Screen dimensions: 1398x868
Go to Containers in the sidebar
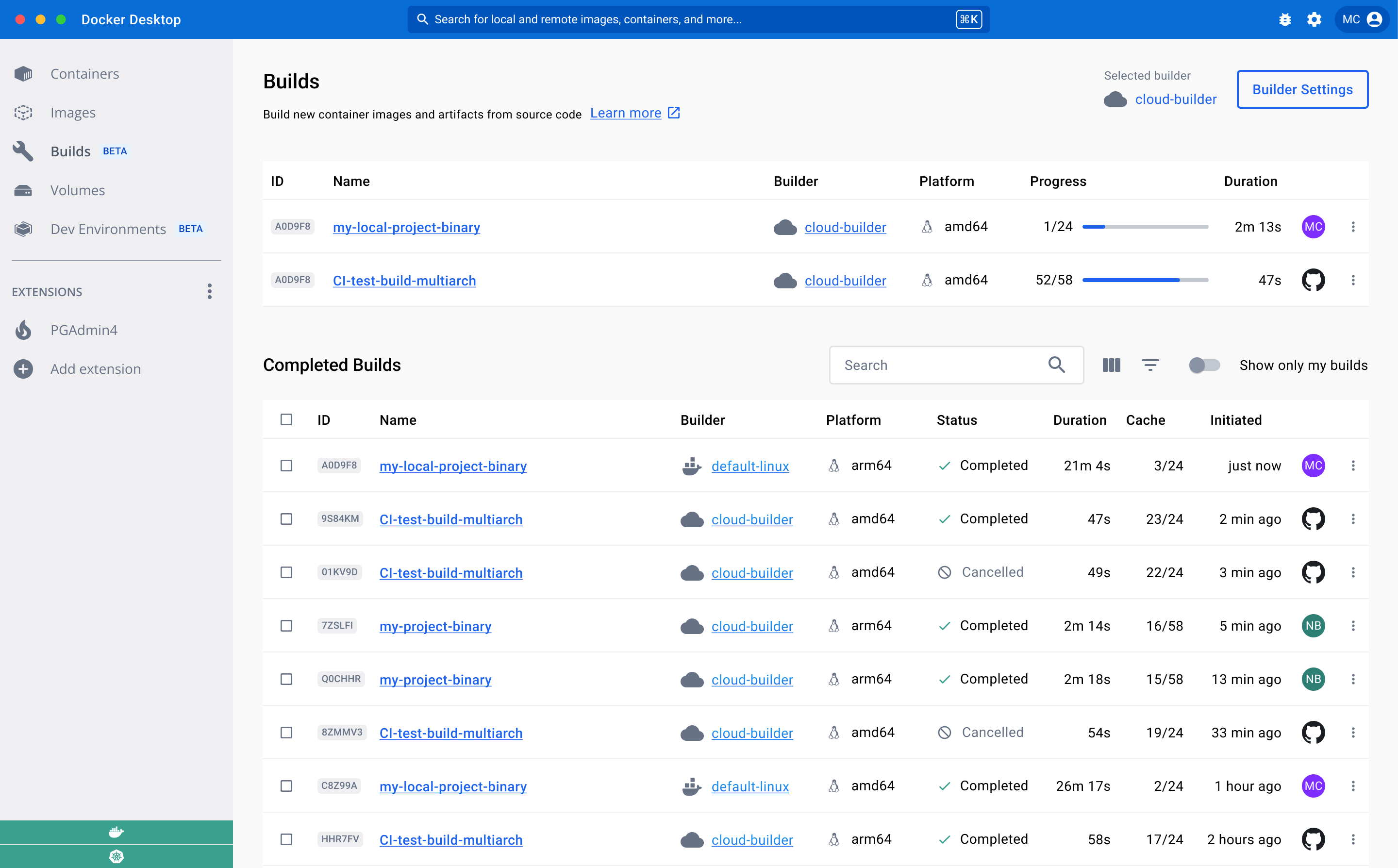pos(84,74)
